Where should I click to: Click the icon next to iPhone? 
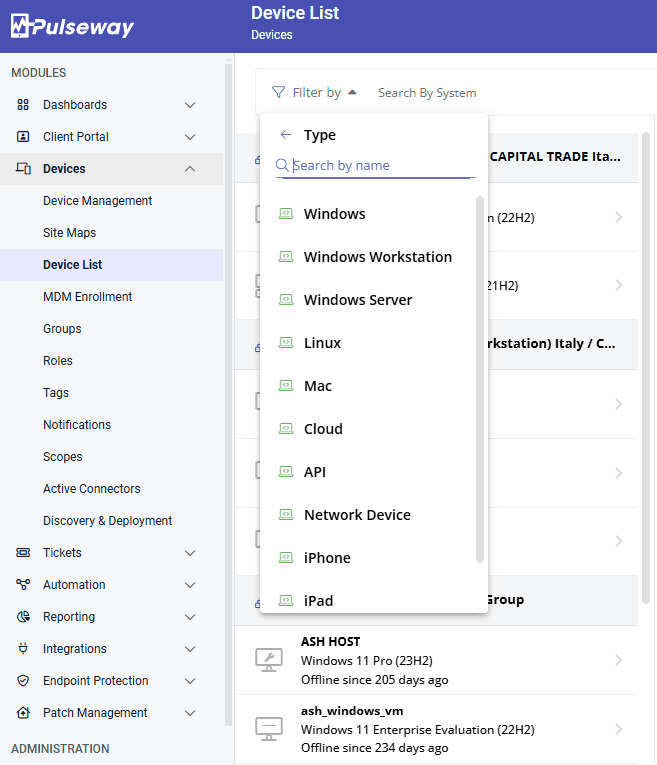point(286,557)
